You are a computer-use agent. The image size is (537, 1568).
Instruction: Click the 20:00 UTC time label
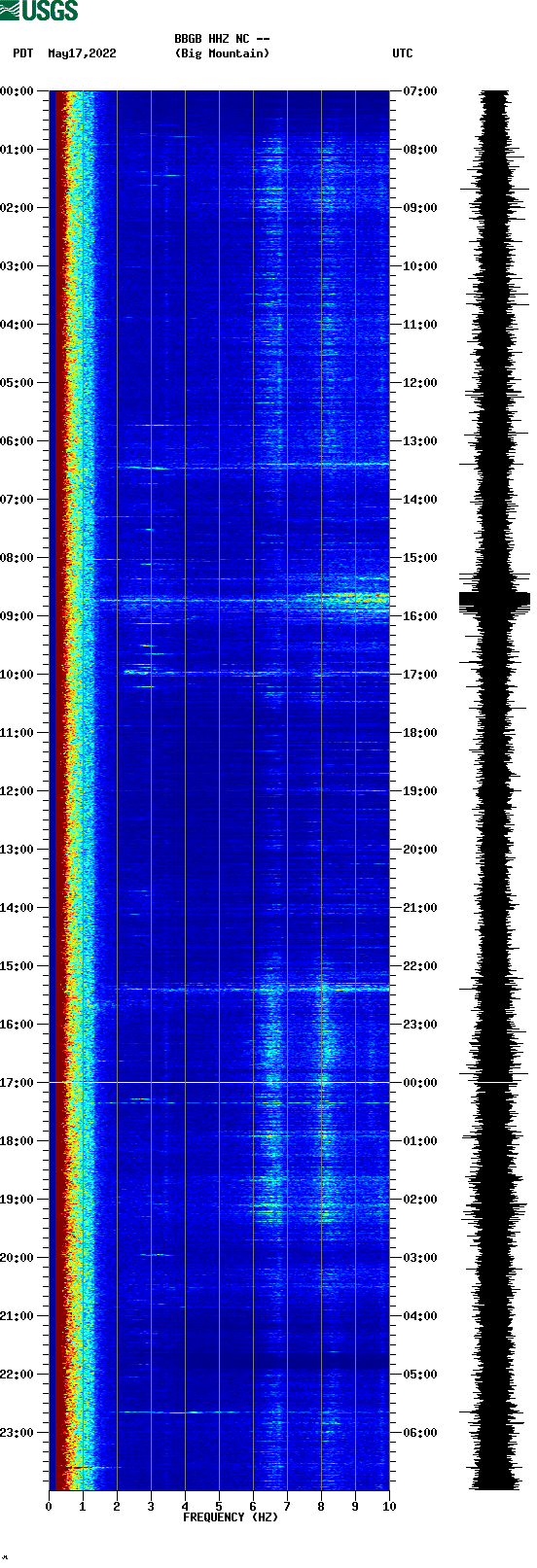coord(420,850)
